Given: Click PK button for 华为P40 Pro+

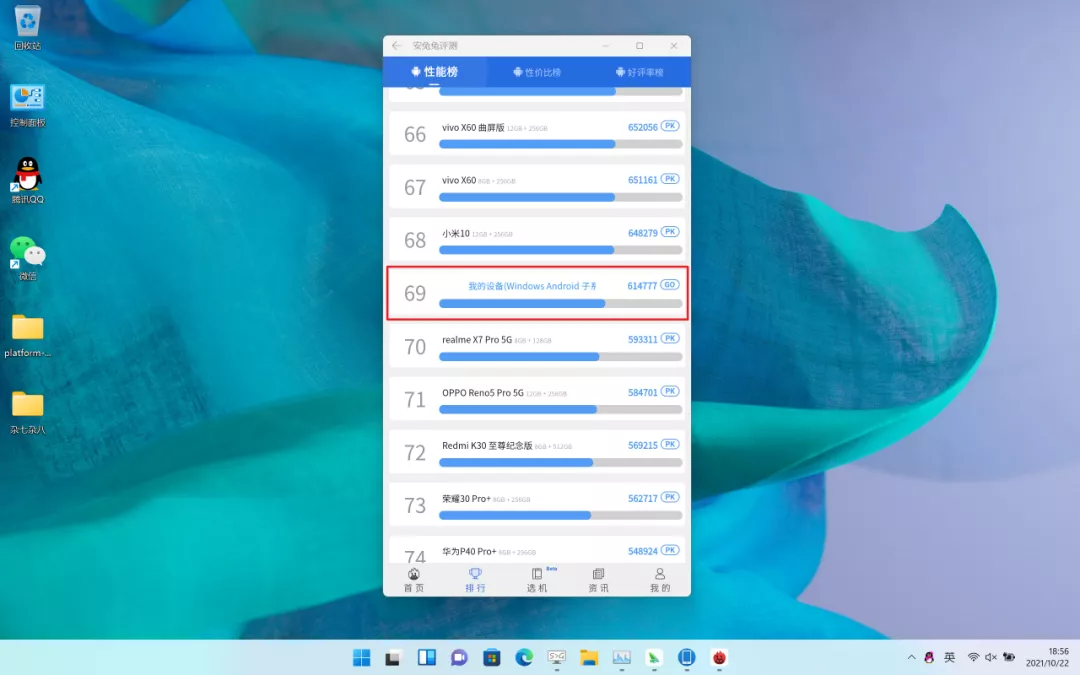Looking at the screenshot, I should [x=670, y=550].
